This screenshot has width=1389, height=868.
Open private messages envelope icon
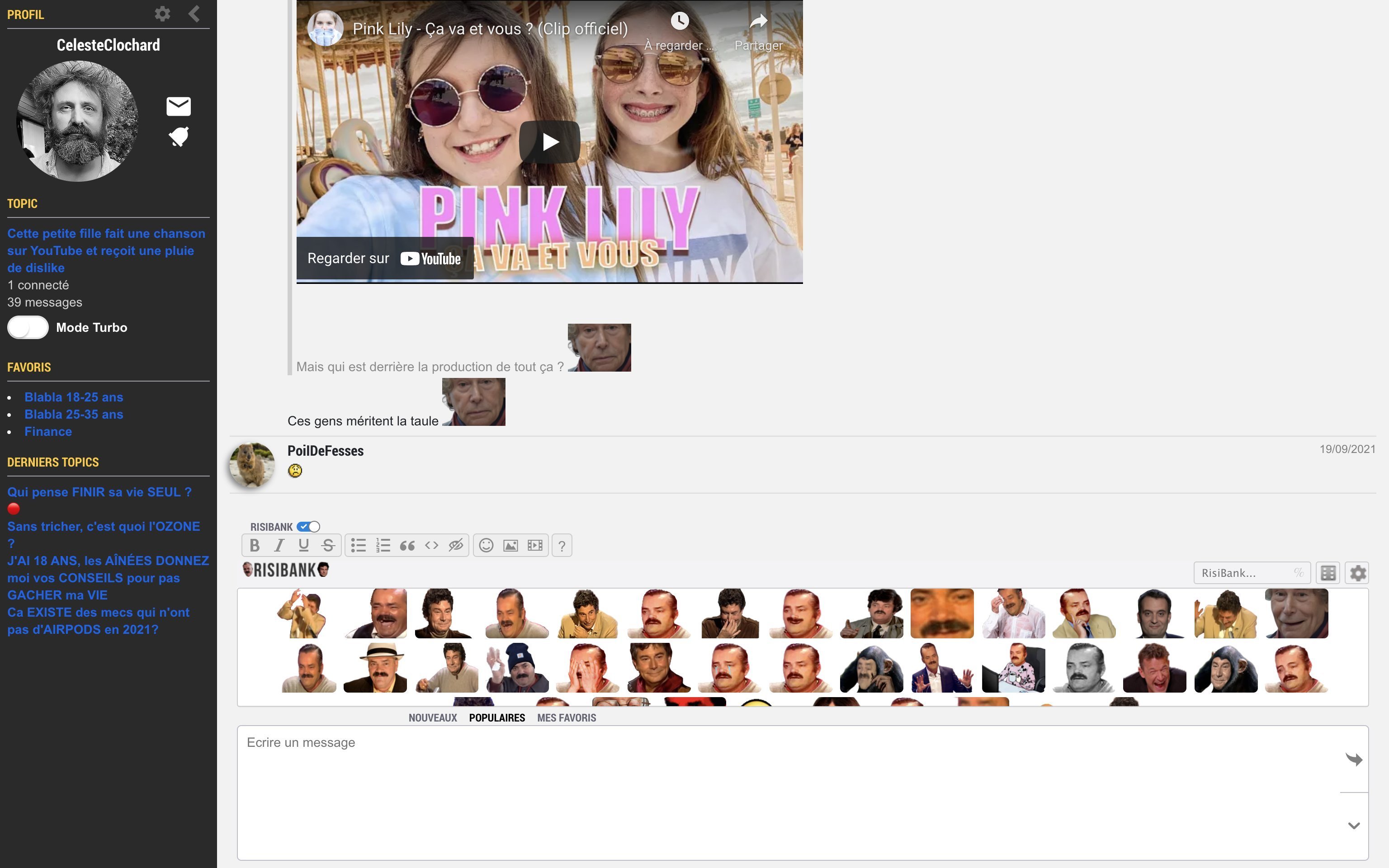[179, 106]
